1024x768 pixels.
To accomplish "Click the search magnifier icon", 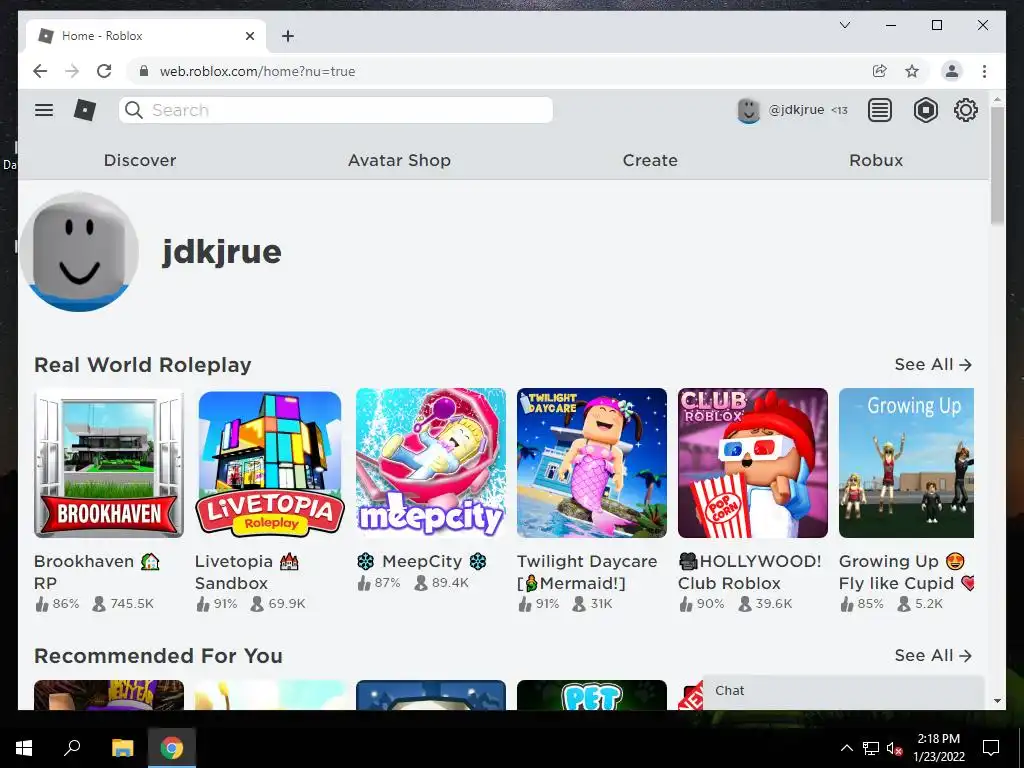I will (134, 110).
